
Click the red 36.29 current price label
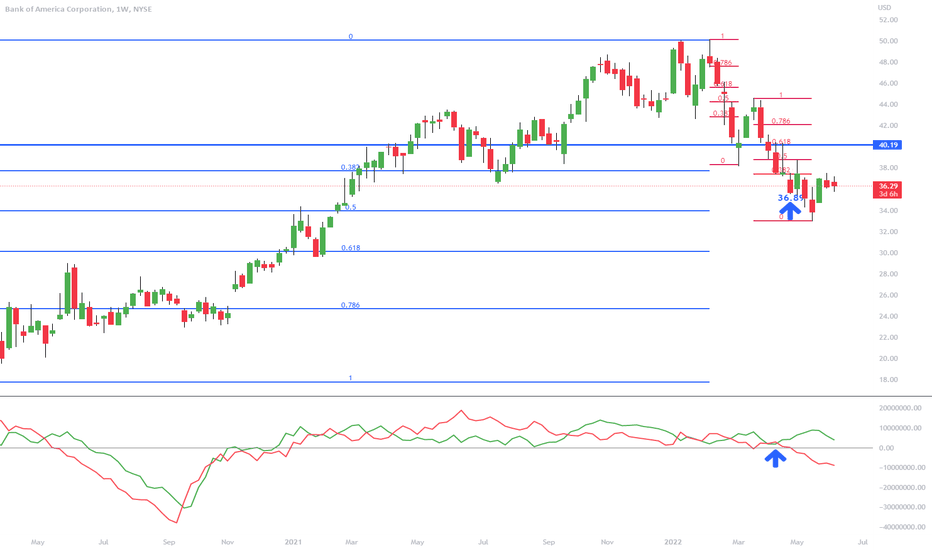887,186
